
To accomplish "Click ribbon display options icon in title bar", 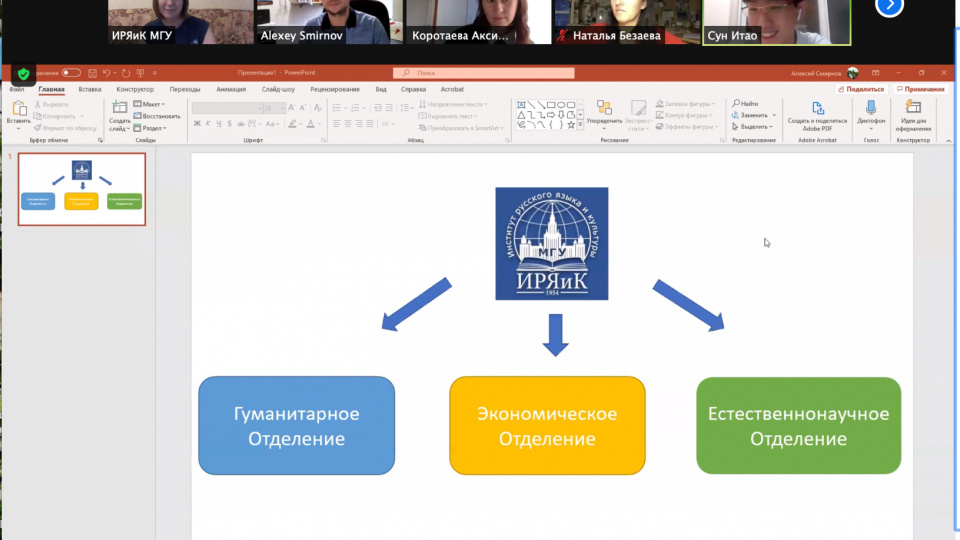I will pyautogui.click(x=876, y=73).
